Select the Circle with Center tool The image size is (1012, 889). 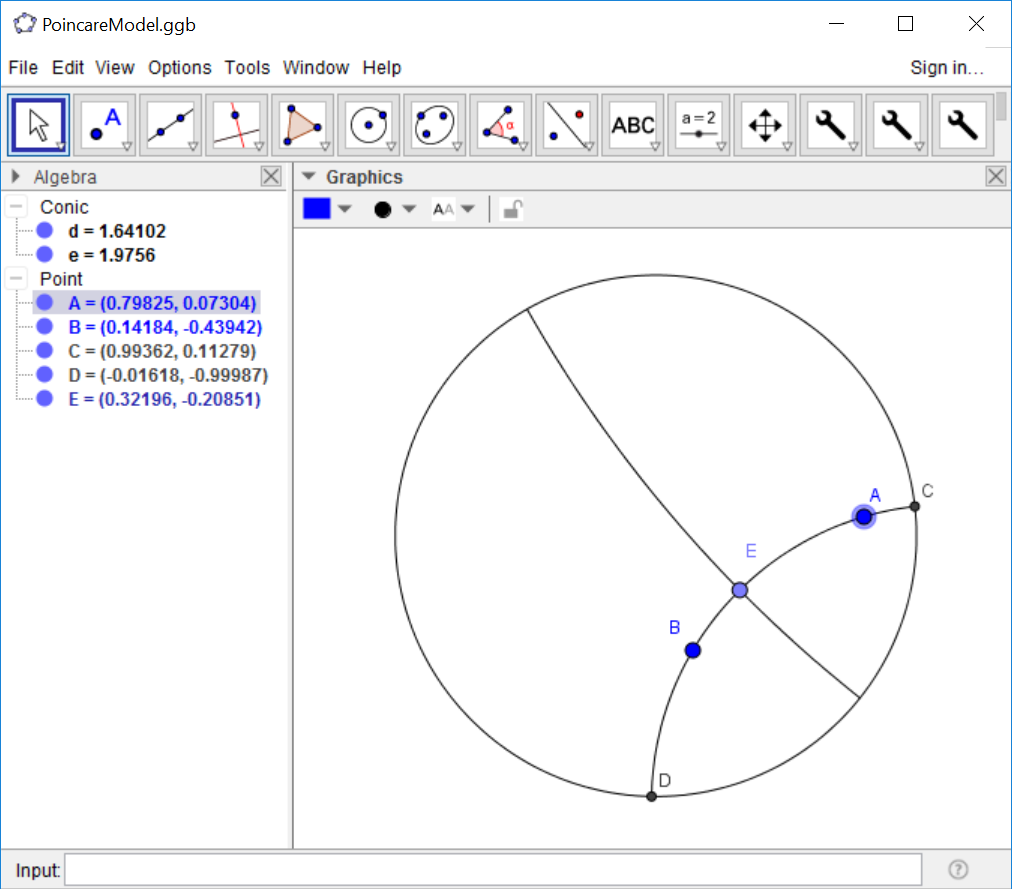coord(369,124)
